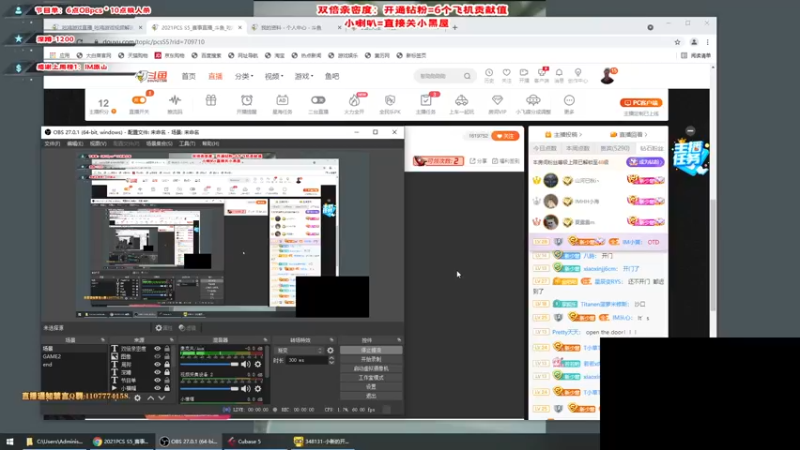Open the 小飞碟 UFO icon
The width and height of the screenshot is (800, 450).
tap(533, 101)
